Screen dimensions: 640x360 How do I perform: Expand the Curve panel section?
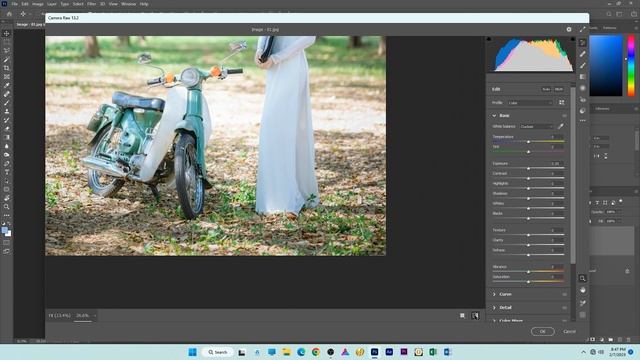click(494, 294)
